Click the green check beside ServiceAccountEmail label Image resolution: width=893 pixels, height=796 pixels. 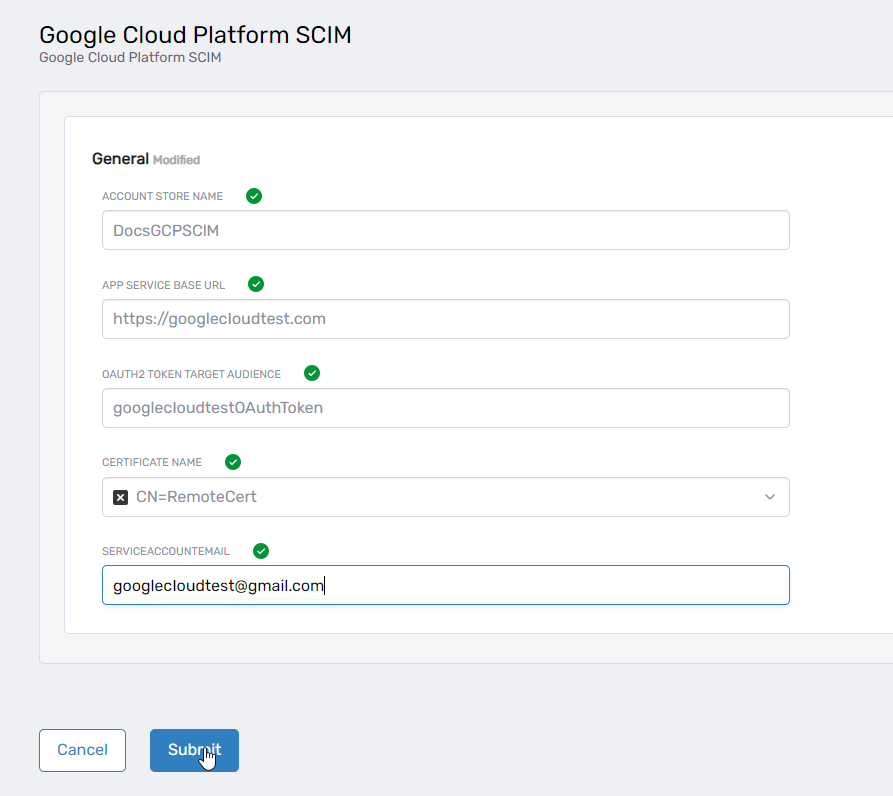(261, 551)
